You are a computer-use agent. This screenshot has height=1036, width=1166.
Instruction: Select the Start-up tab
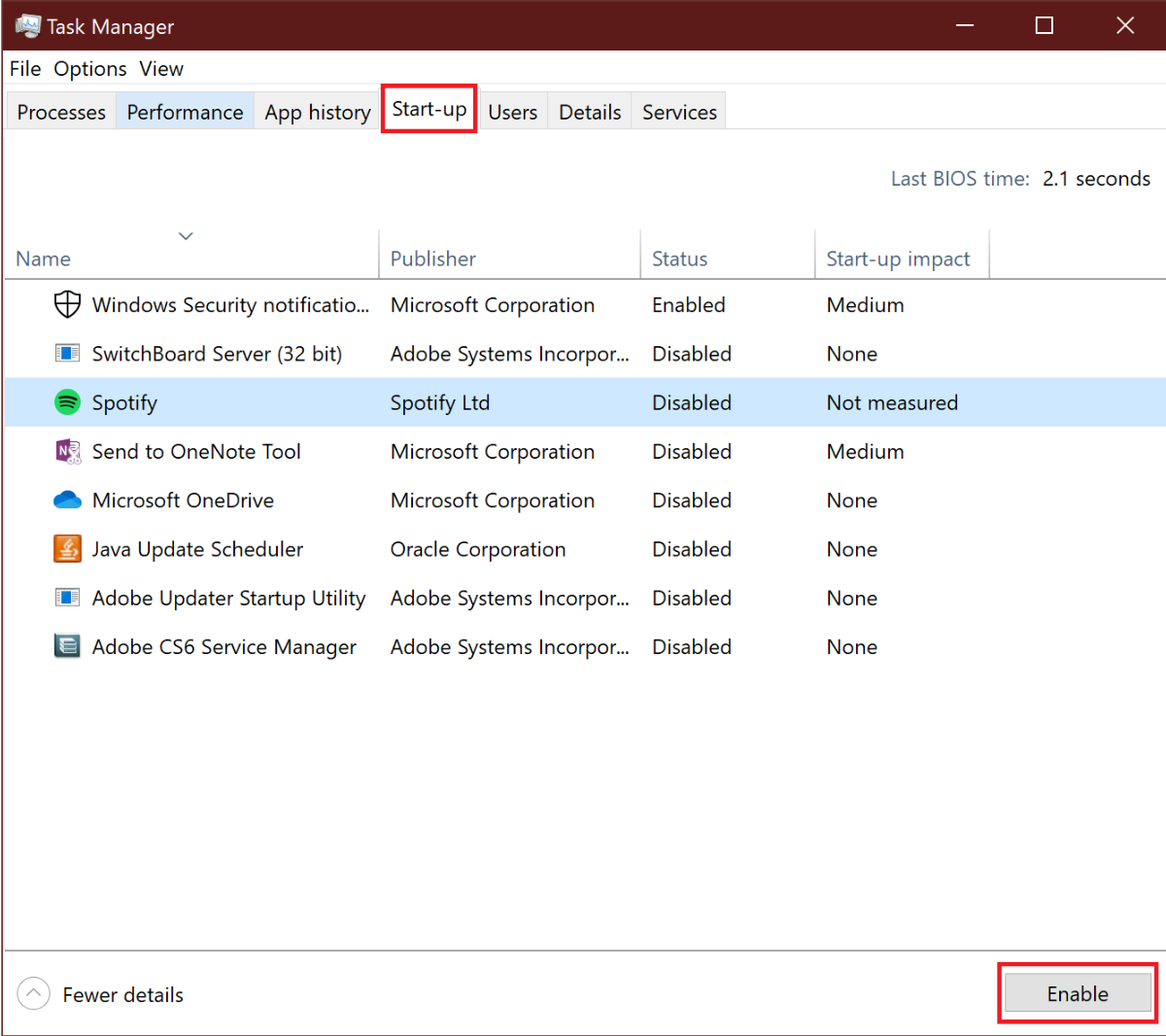pos(429,109)
